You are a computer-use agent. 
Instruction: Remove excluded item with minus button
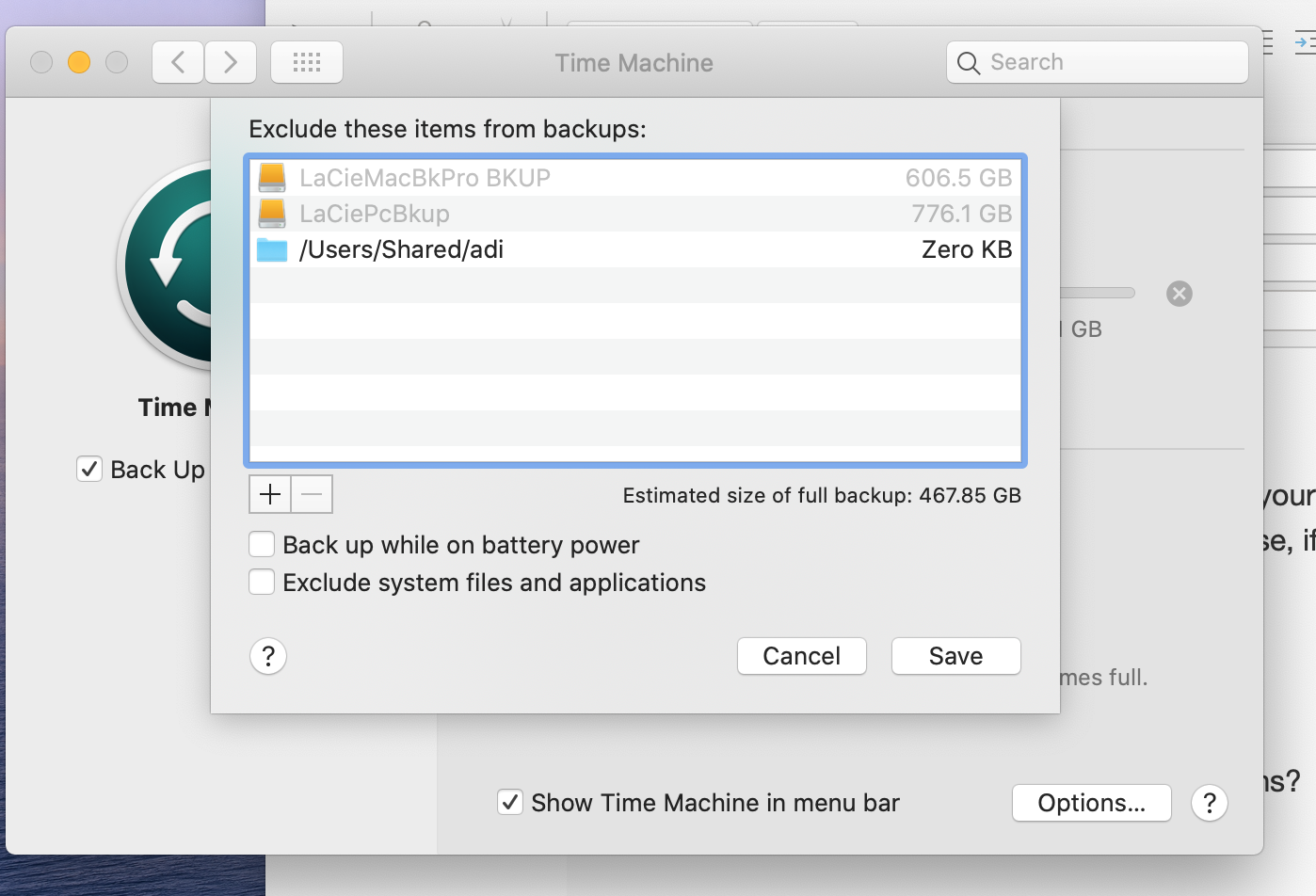pos(312,494)
